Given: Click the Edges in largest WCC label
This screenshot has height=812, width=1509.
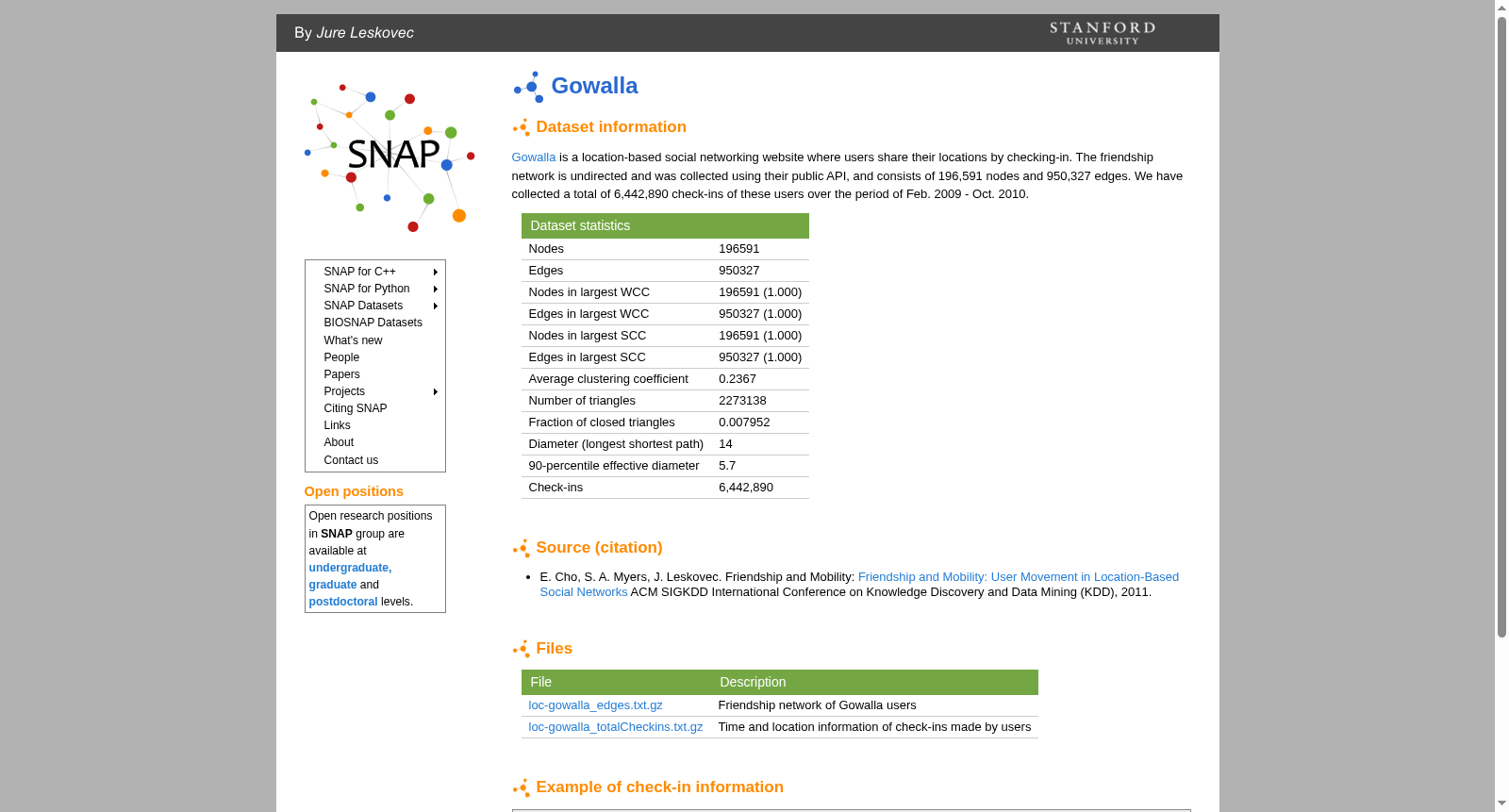Looking at the screenshot, I should [x=589, y=314].
